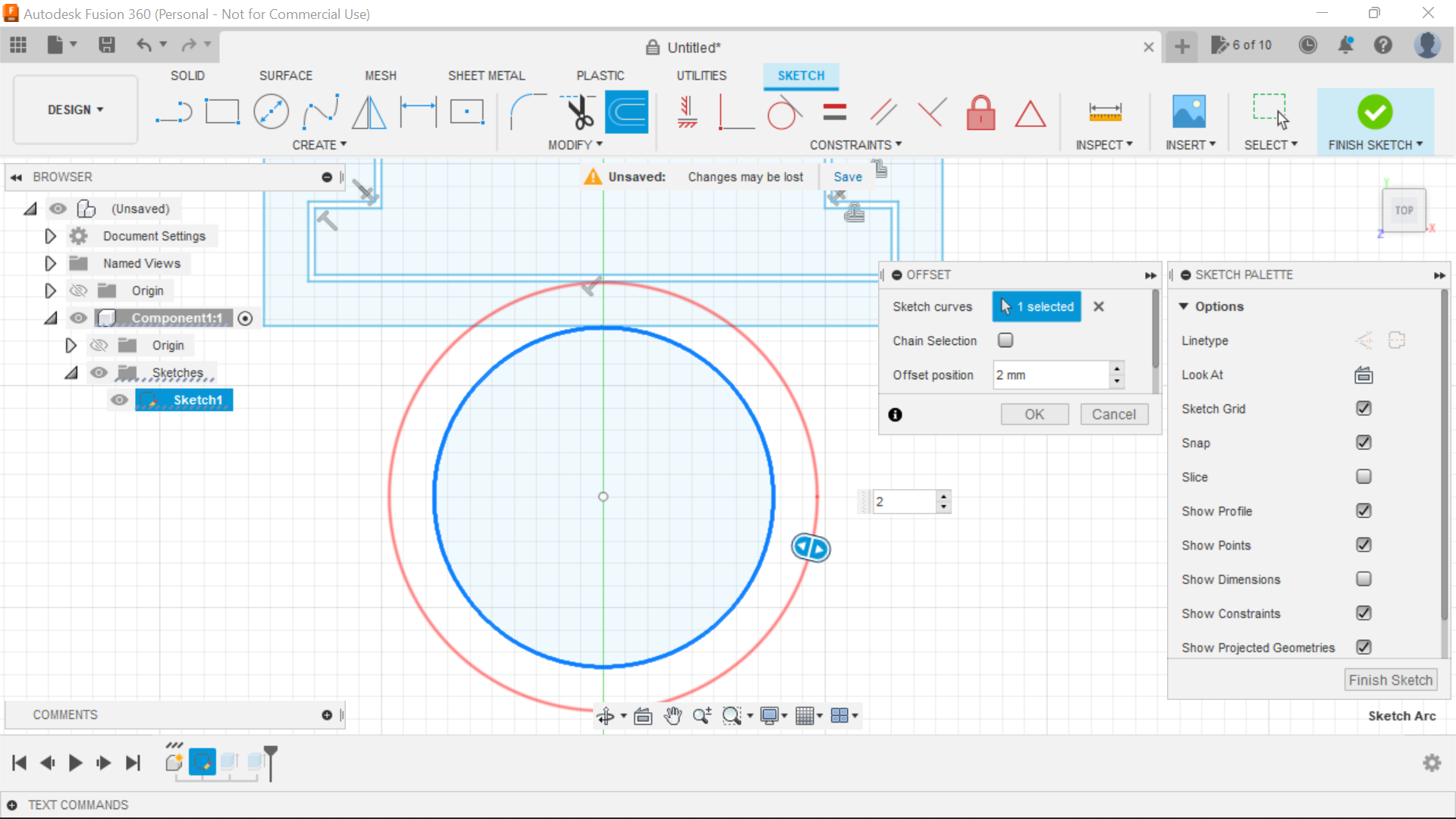The height and width of the screenshot is (819, 1456).
Task: Click OK in the Offset dialog
Action: 1034,414
